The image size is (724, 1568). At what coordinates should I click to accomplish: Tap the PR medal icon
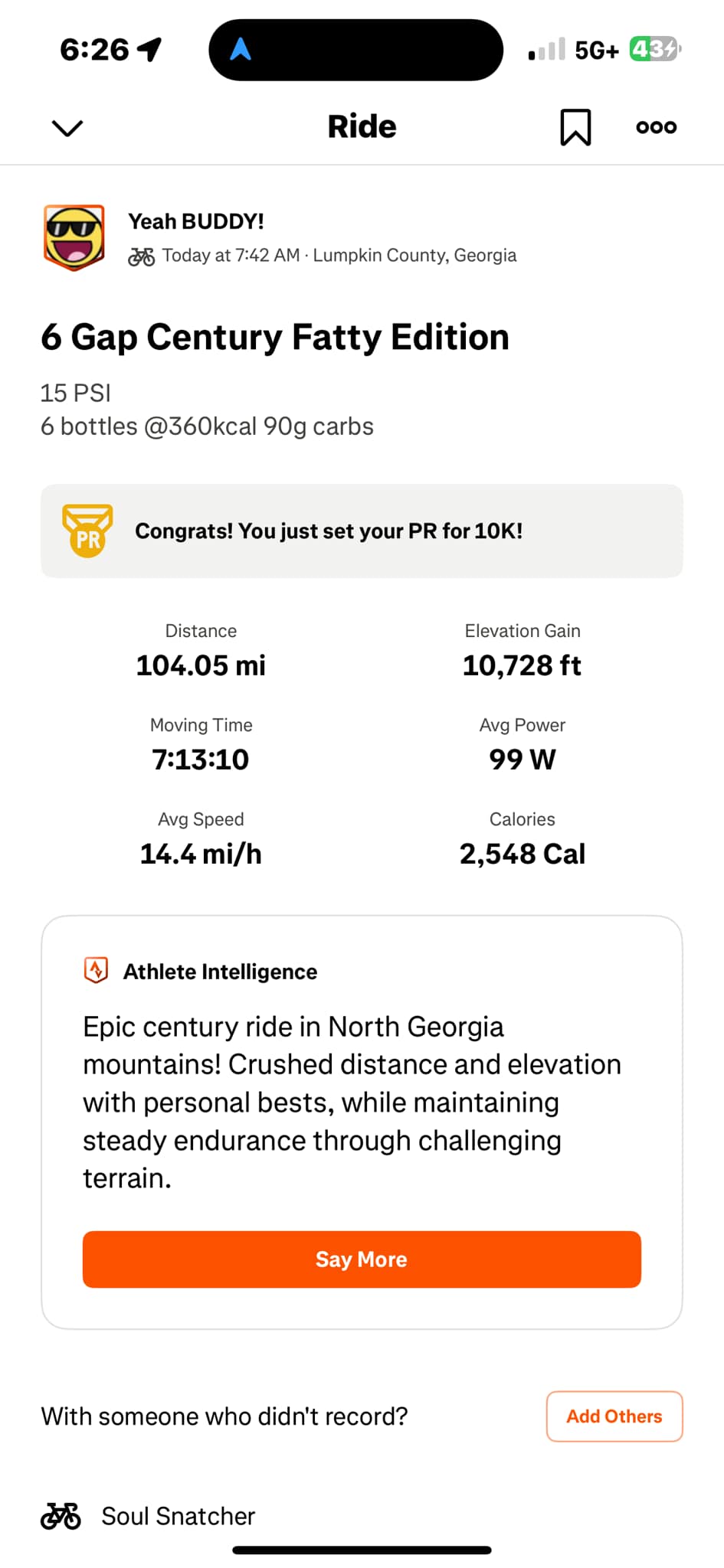click(x=87, y=531)
